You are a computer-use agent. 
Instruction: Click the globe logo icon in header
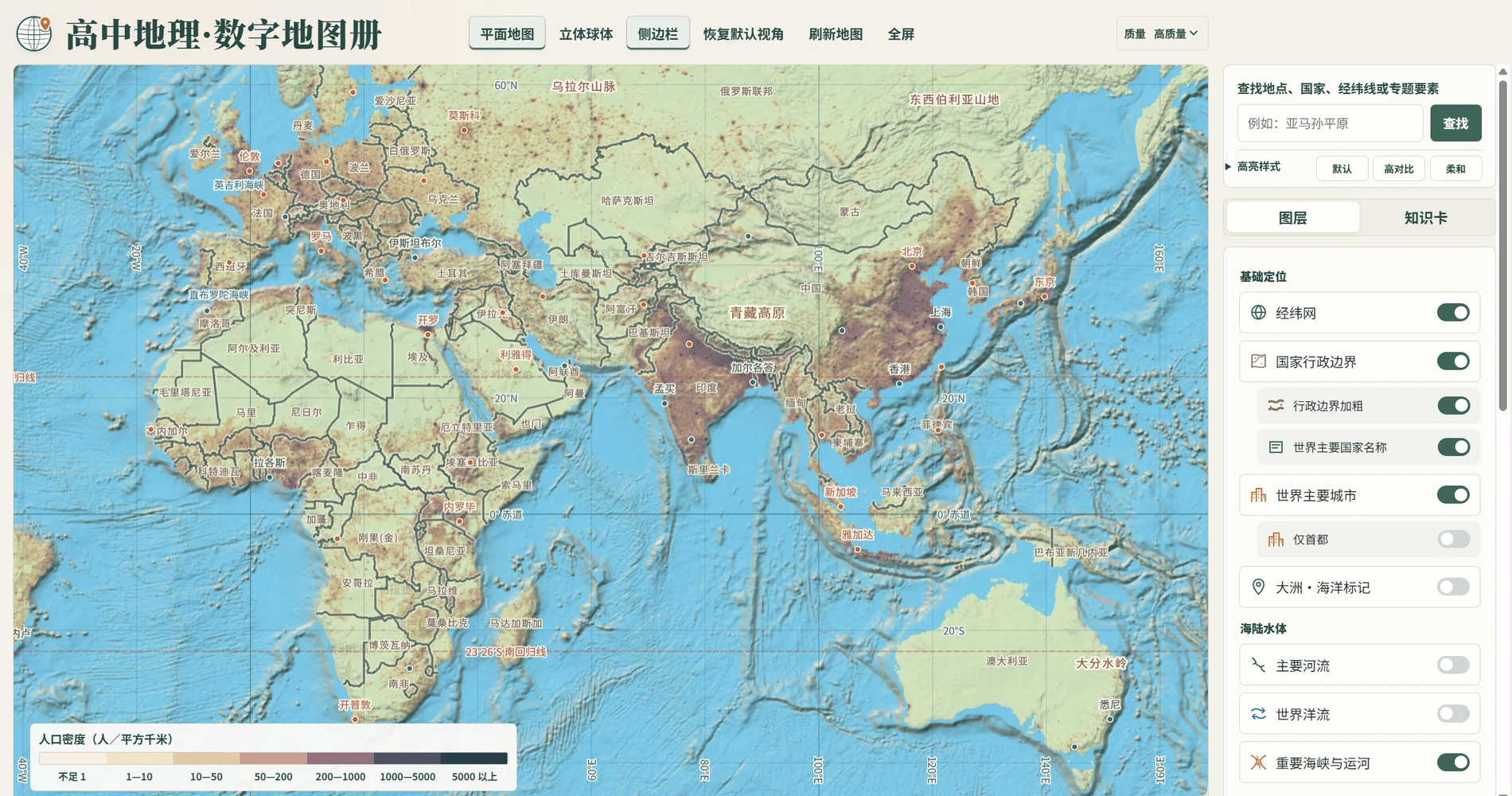coord(34,33)
